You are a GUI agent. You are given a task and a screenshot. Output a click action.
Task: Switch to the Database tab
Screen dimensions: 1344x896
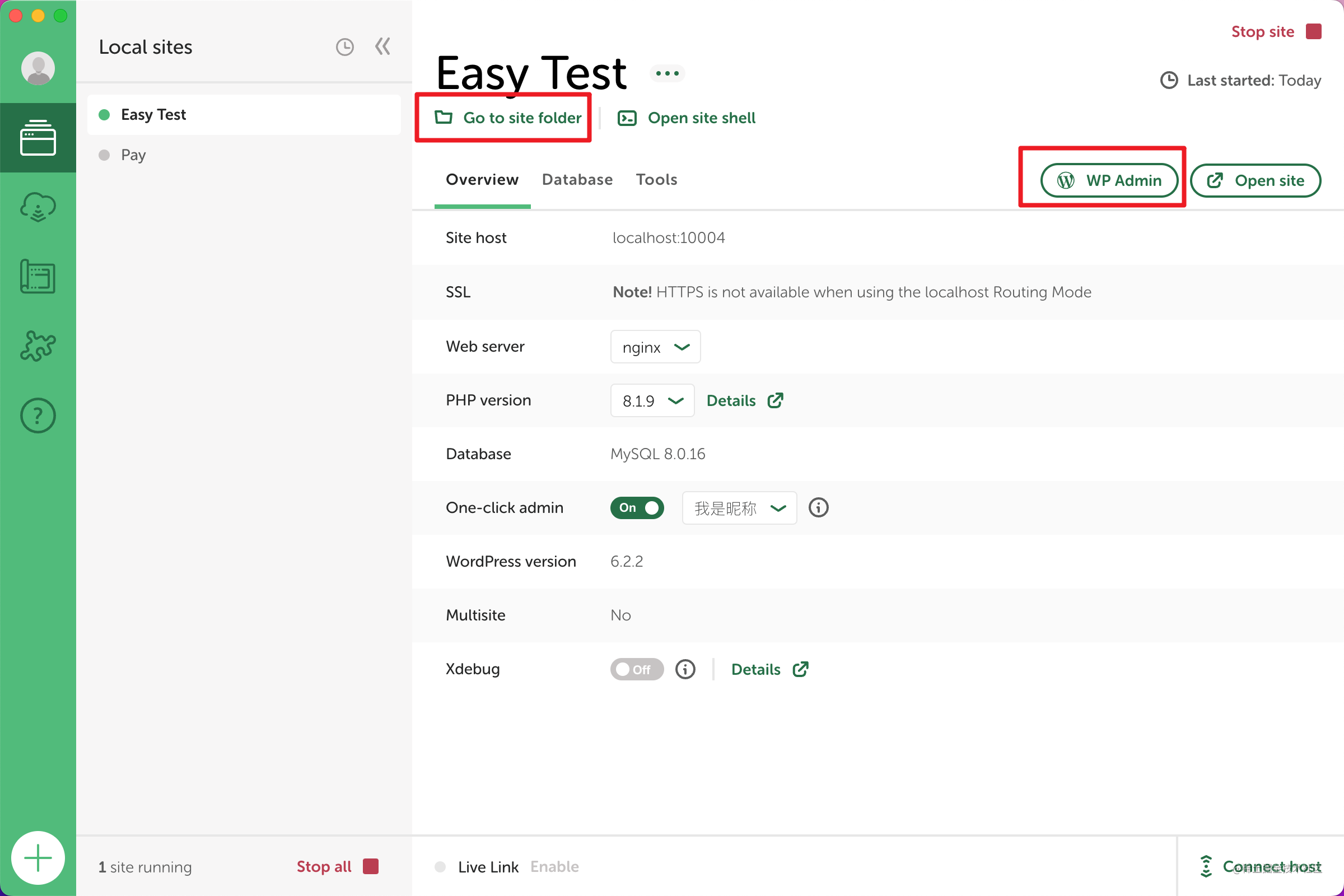coord(577,179)
